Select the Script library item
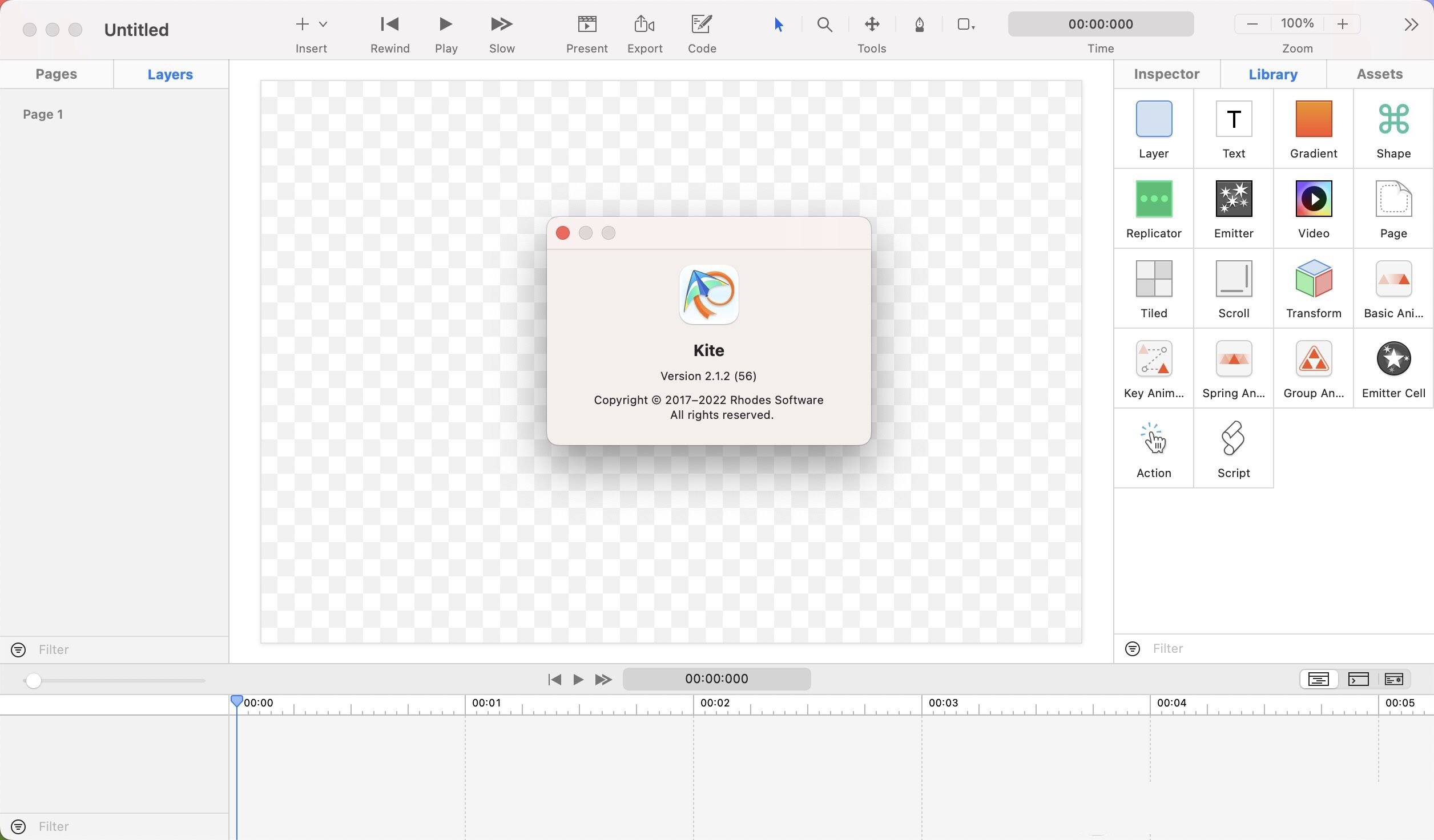This screenshot has height=840, width=1434. 1234,449
